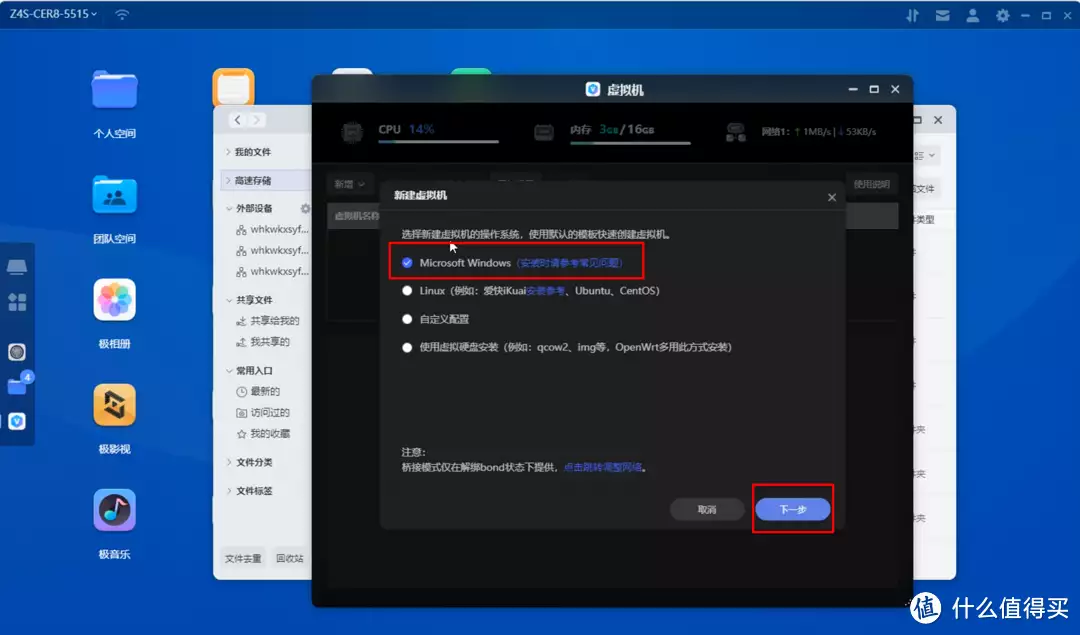Open 回收站 in the file manager
Screen dimensions: 1080x635
coord(289,559)
